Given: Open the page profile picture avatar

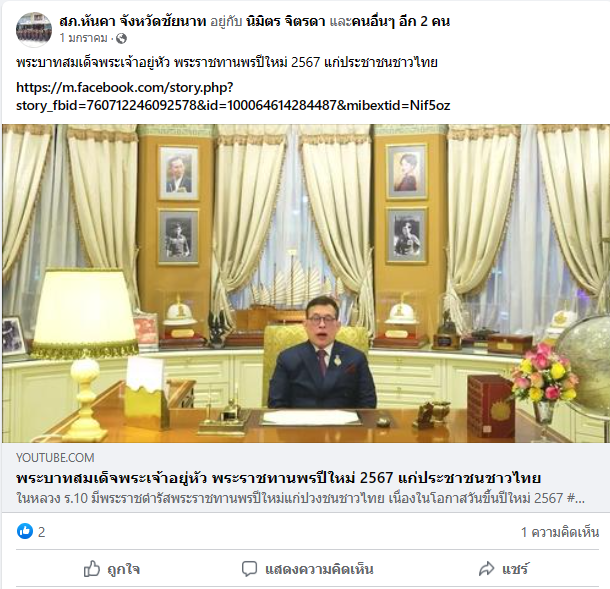Looking at the screenshot, I should [34, 30].
